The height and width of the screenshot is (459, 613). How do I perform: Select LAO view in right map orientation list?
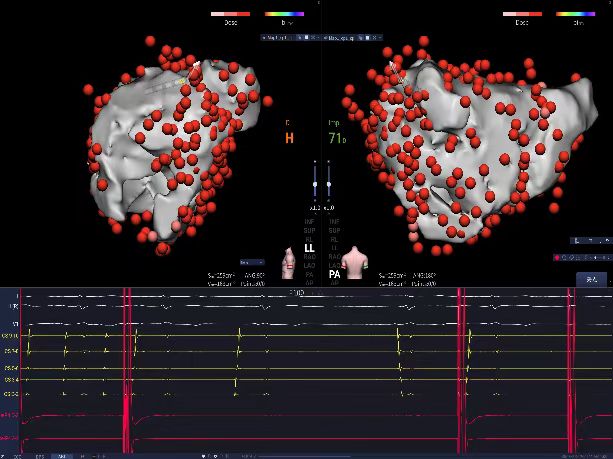coord(335,265)
